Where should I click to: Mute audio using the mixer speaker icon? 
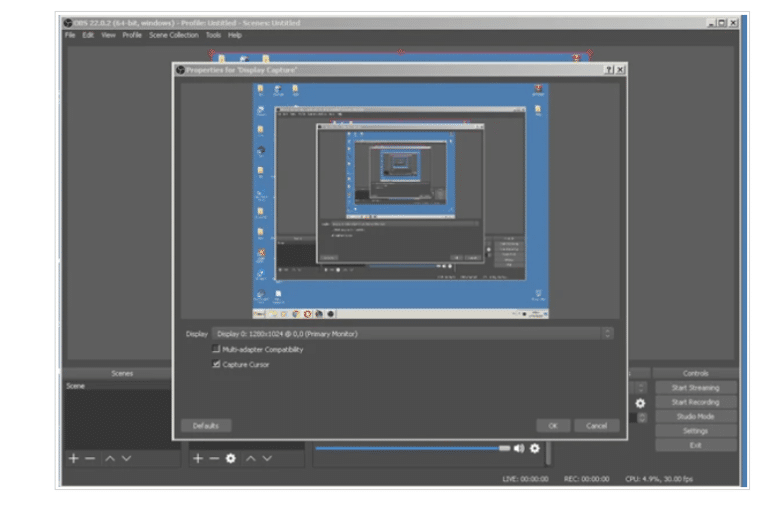519,448
